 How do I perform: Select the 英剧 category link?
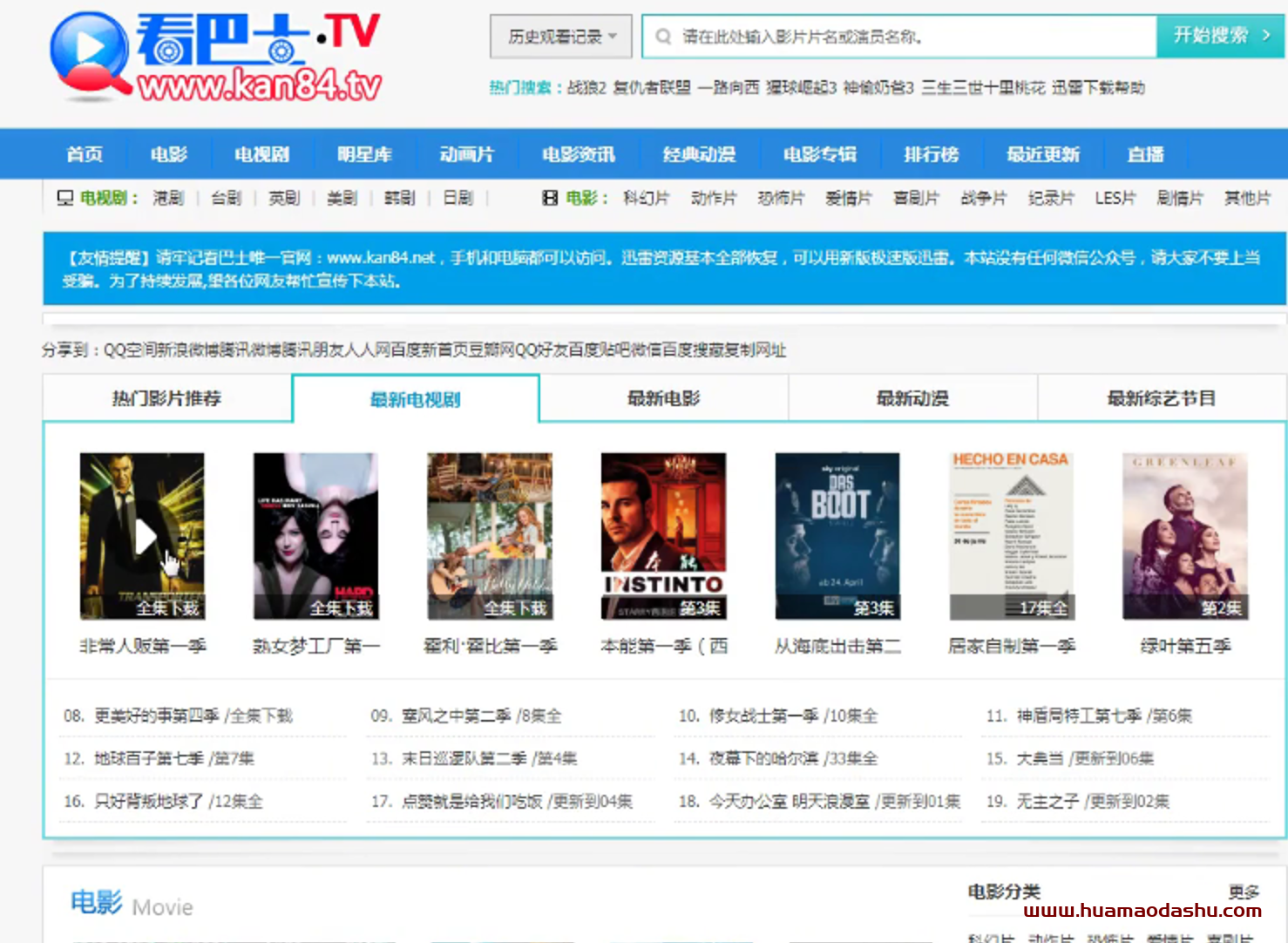point(284,198)
